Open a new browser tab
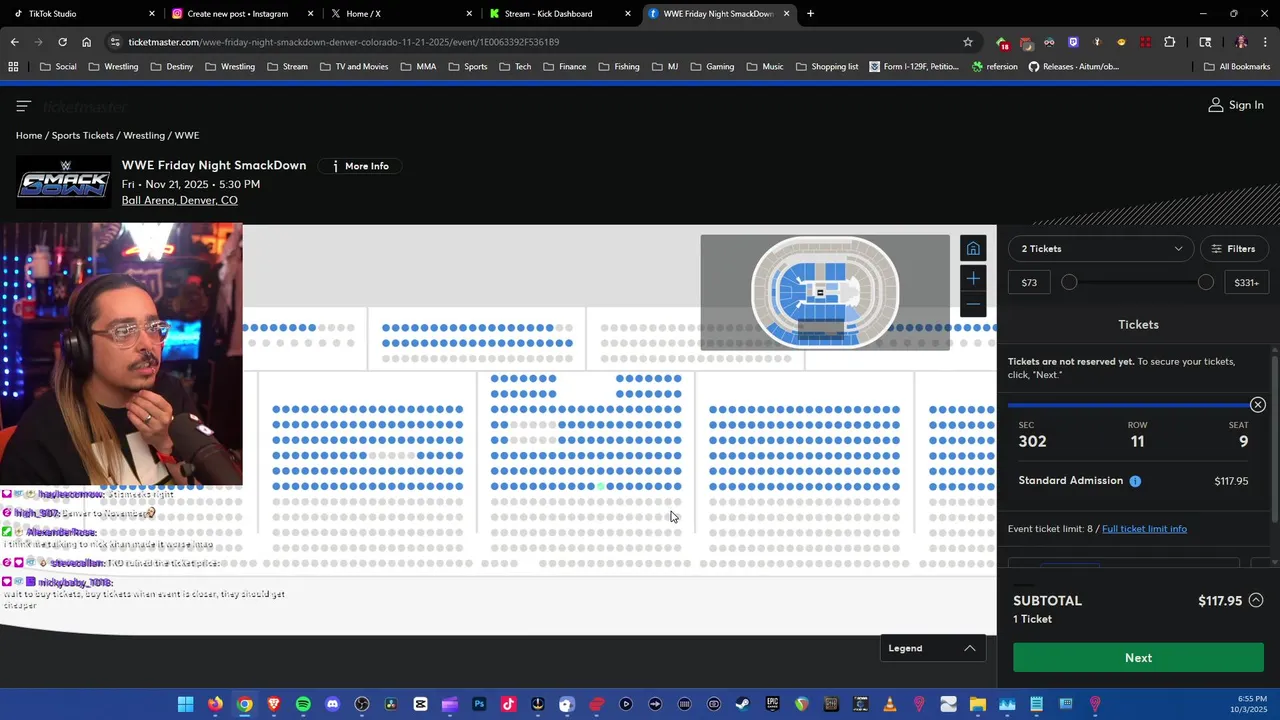Screen dimensions: 1280x720 coord(810,14)
